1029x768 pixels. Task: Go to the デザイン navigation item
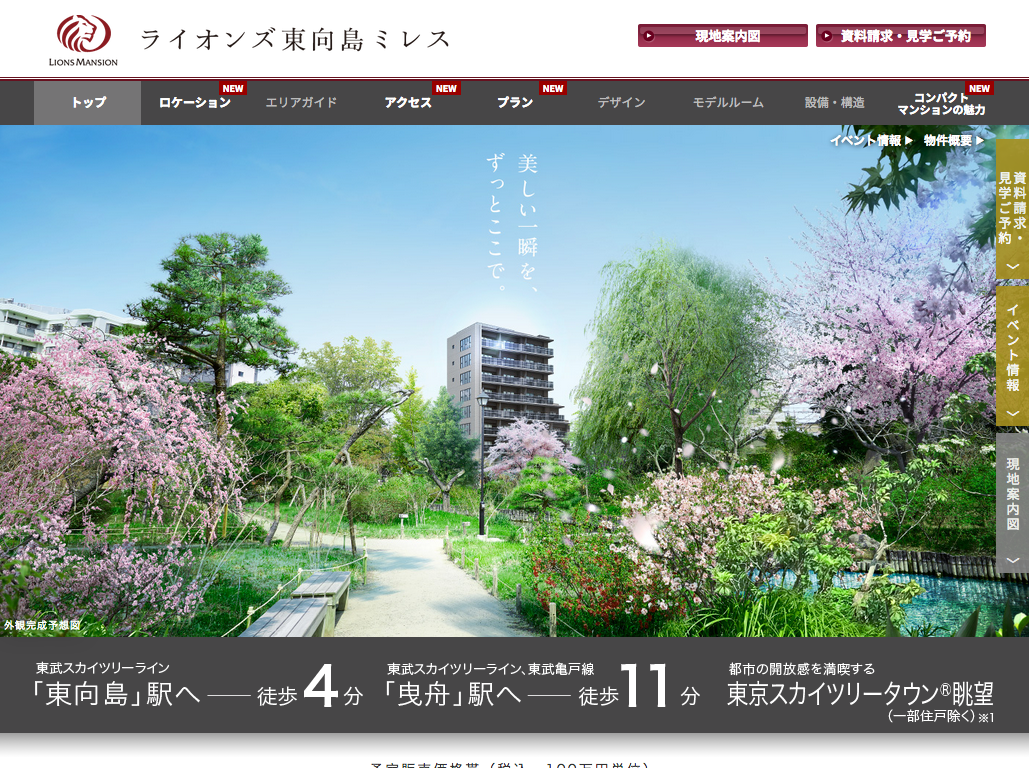[621, 103]
